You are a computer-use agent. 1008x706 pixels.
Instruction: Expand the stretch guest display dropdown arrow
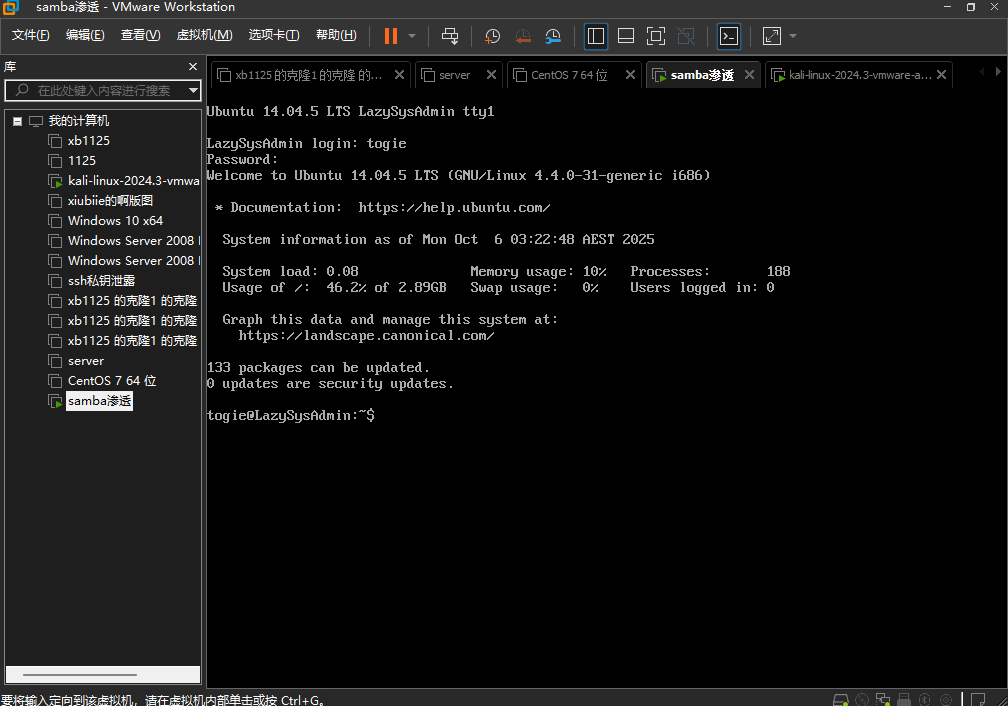tap(793, 36)
